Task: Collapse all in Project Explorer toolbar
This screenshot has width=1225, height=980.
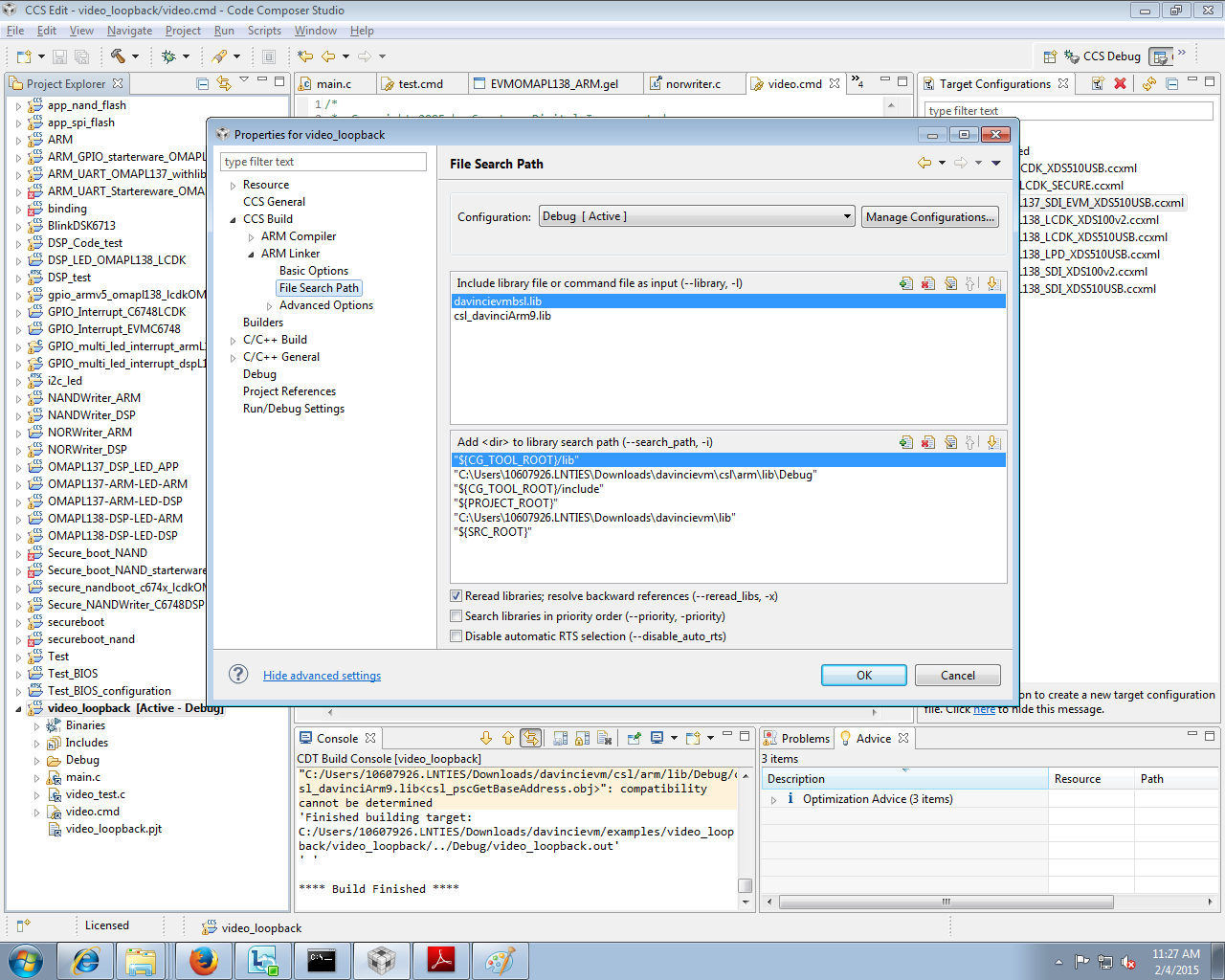Action: point(202,83)
